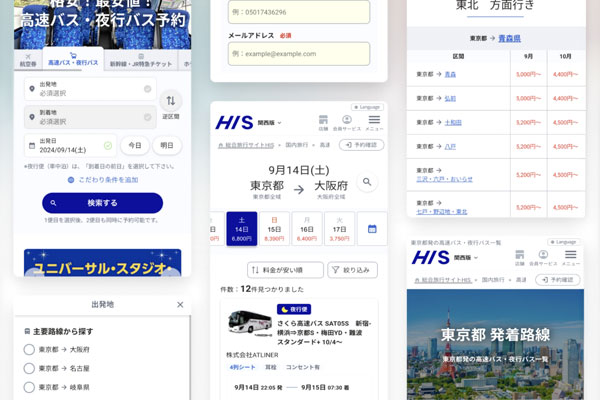Click the 検索する button
This screenshot has width=600, height=400.
click(103, 203)
